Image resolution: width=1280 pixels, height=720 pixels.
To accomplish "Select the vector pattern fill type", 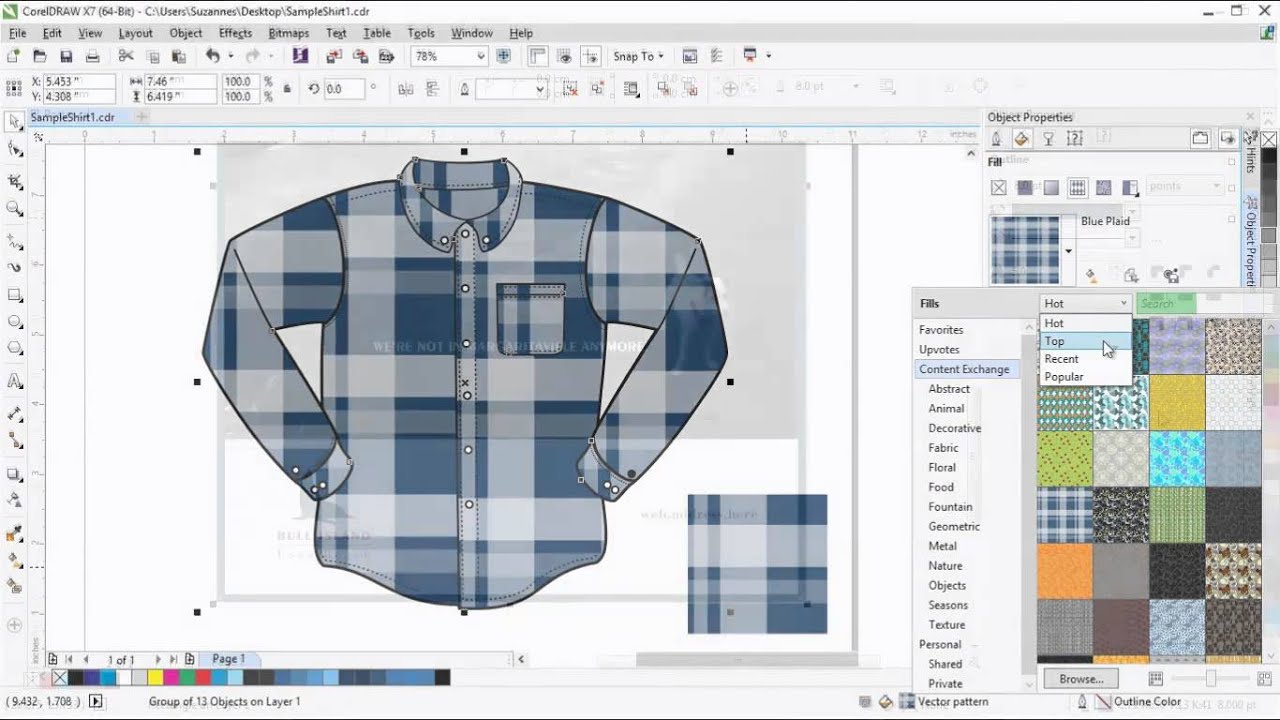I will click(x=1077, y=187).
